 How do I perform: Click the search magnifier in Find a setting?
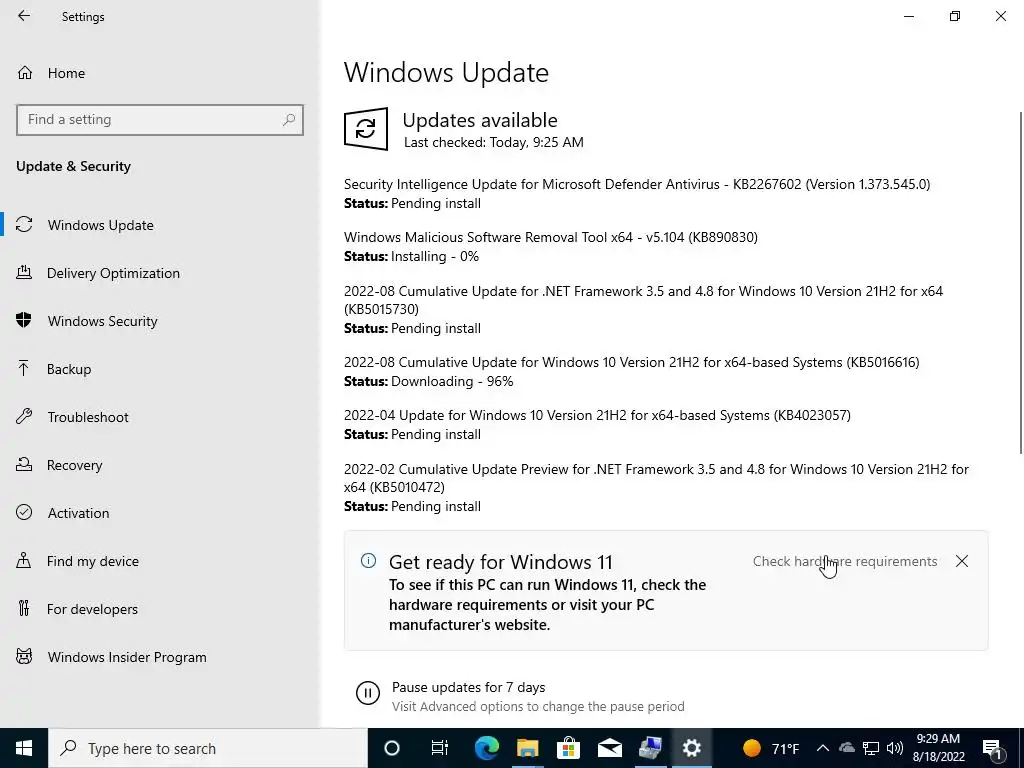click(x=289, y=120)
